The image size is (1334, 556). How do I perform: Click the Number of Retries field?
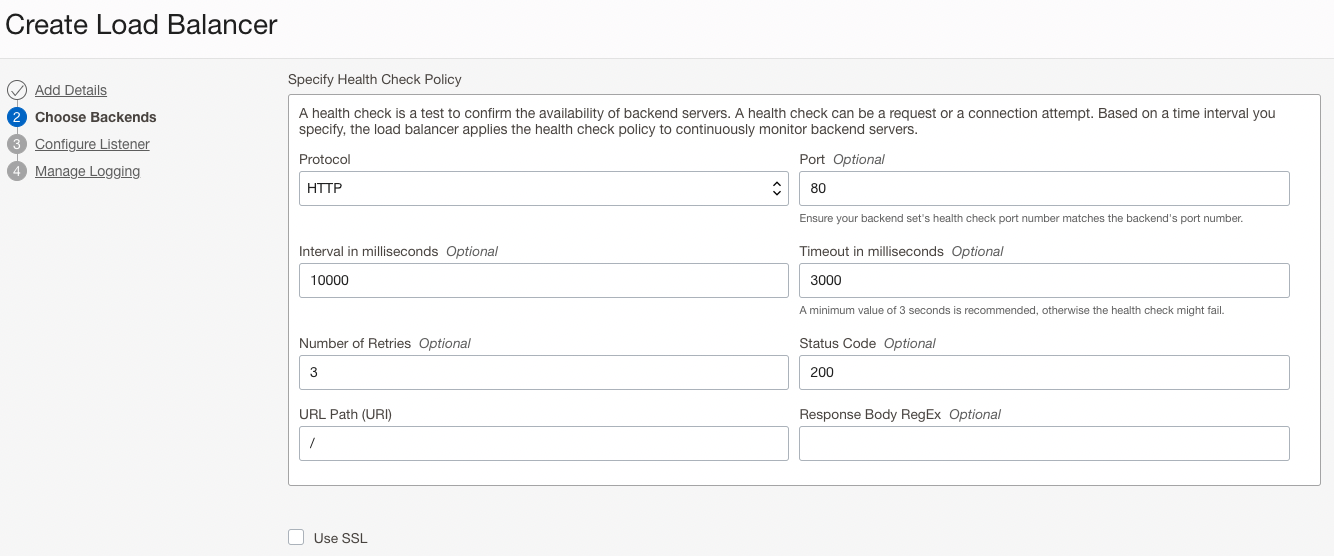[x=543, y=372]
